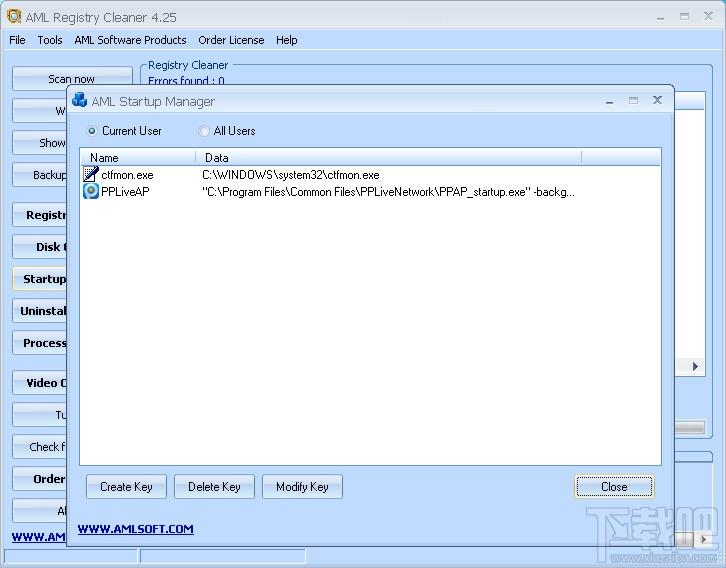Open the AML Software Products menu
Image resolution: width=726 pixels, height=568 pixels.
pyautogui.click(x=130, y=40)
